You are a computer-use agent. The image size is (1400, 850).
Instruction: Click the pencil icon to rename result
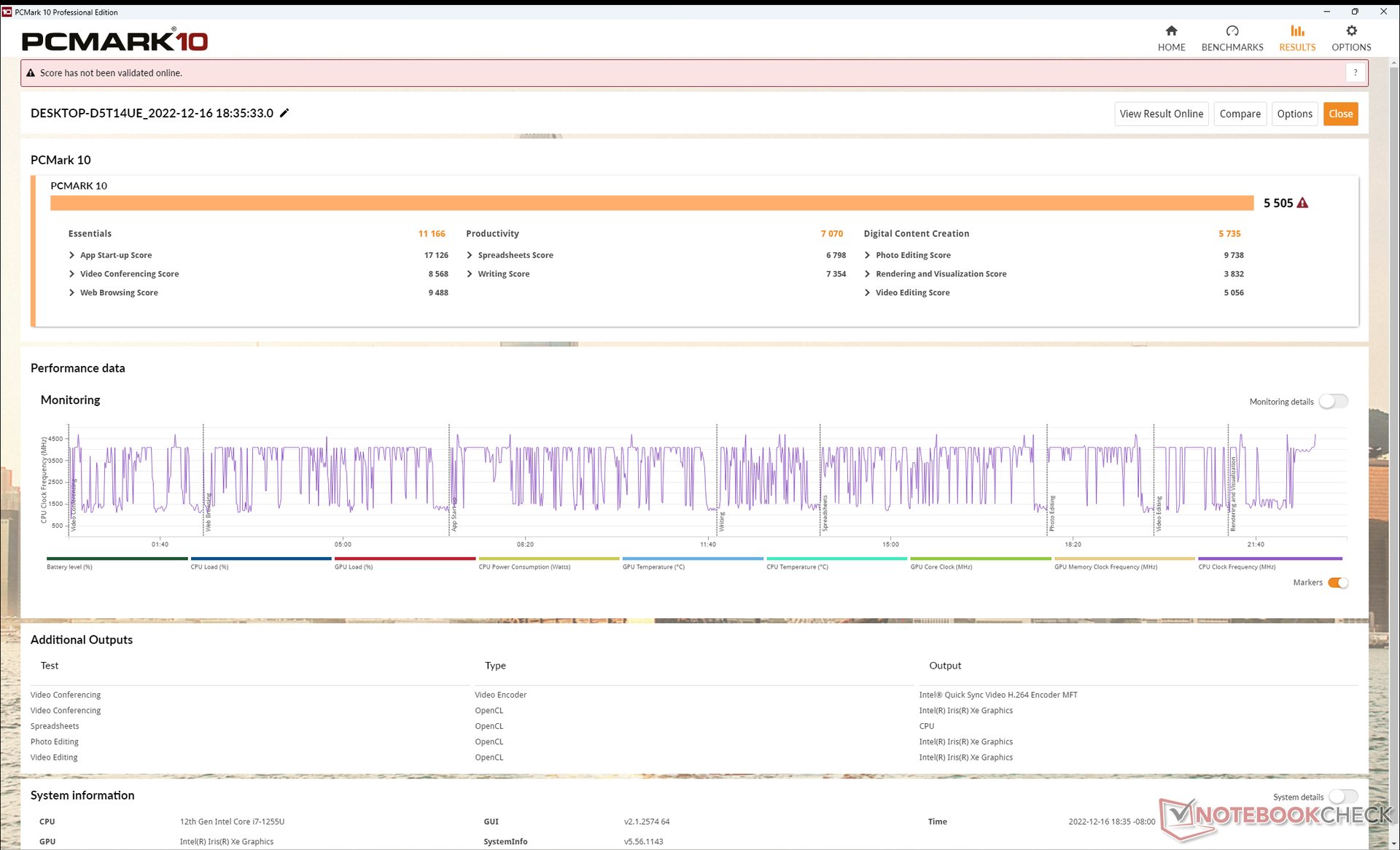(284, 113)
